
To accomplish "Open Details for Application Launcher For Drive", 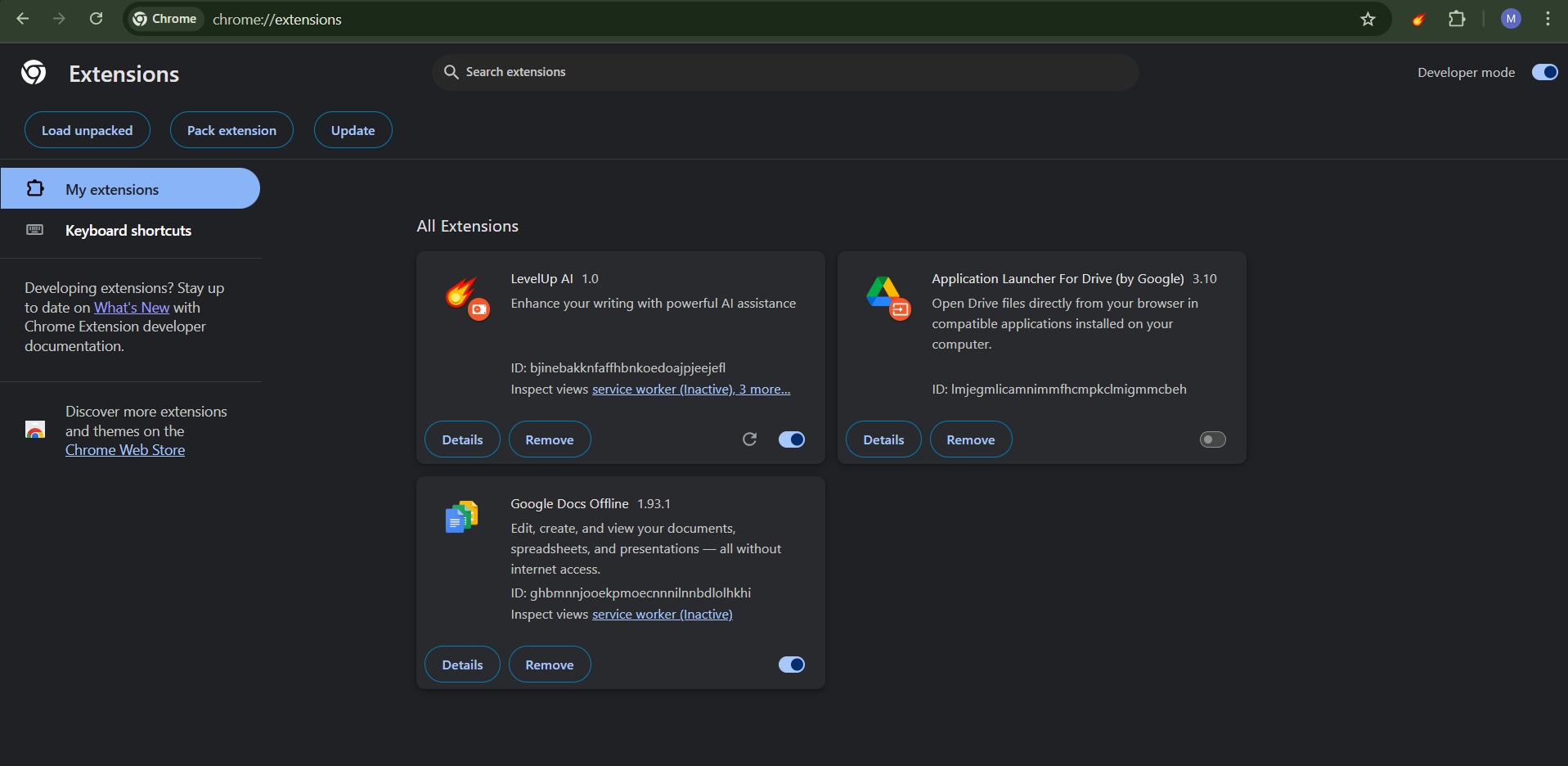I will (x=883, y=439).
